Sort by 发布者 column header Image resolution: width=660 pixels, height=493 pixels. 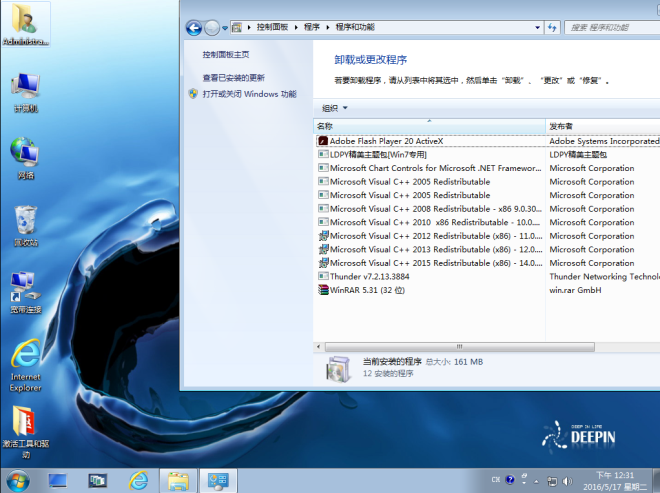pyautogui.click(x=603, y=126)
